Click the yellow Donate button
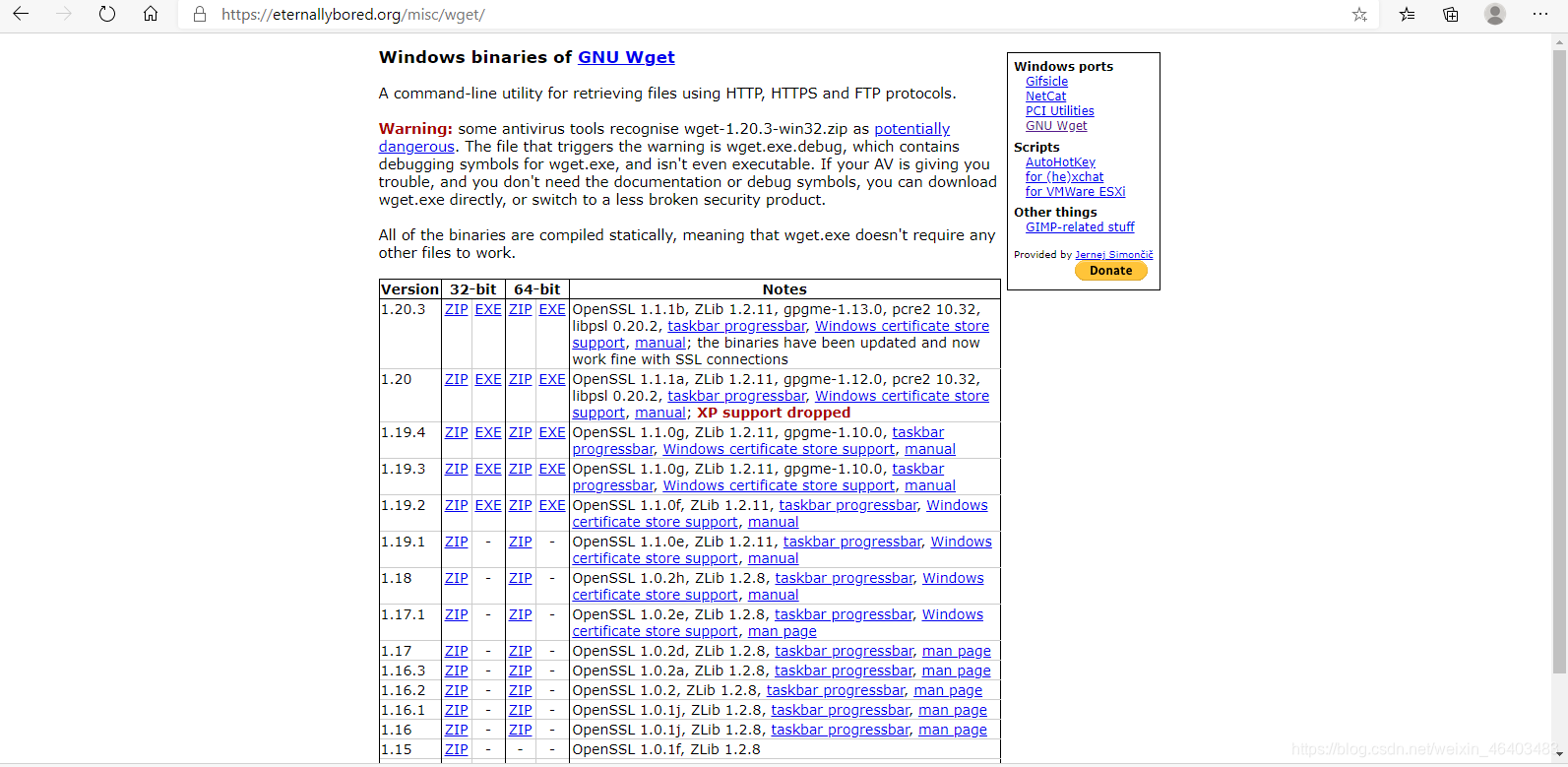Image resolution: width=1568 pixels, height=767 pixels. (x=1110, y=271)
